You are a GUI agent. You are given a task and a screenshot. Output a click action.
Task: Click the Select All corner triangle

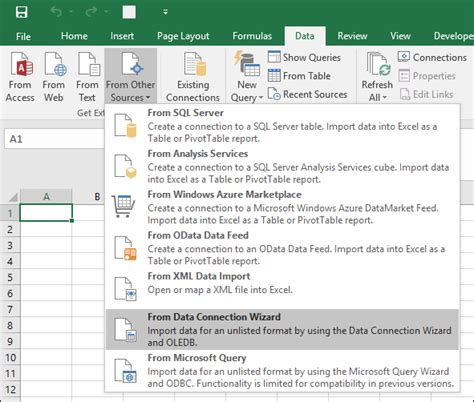click(13, 197)
